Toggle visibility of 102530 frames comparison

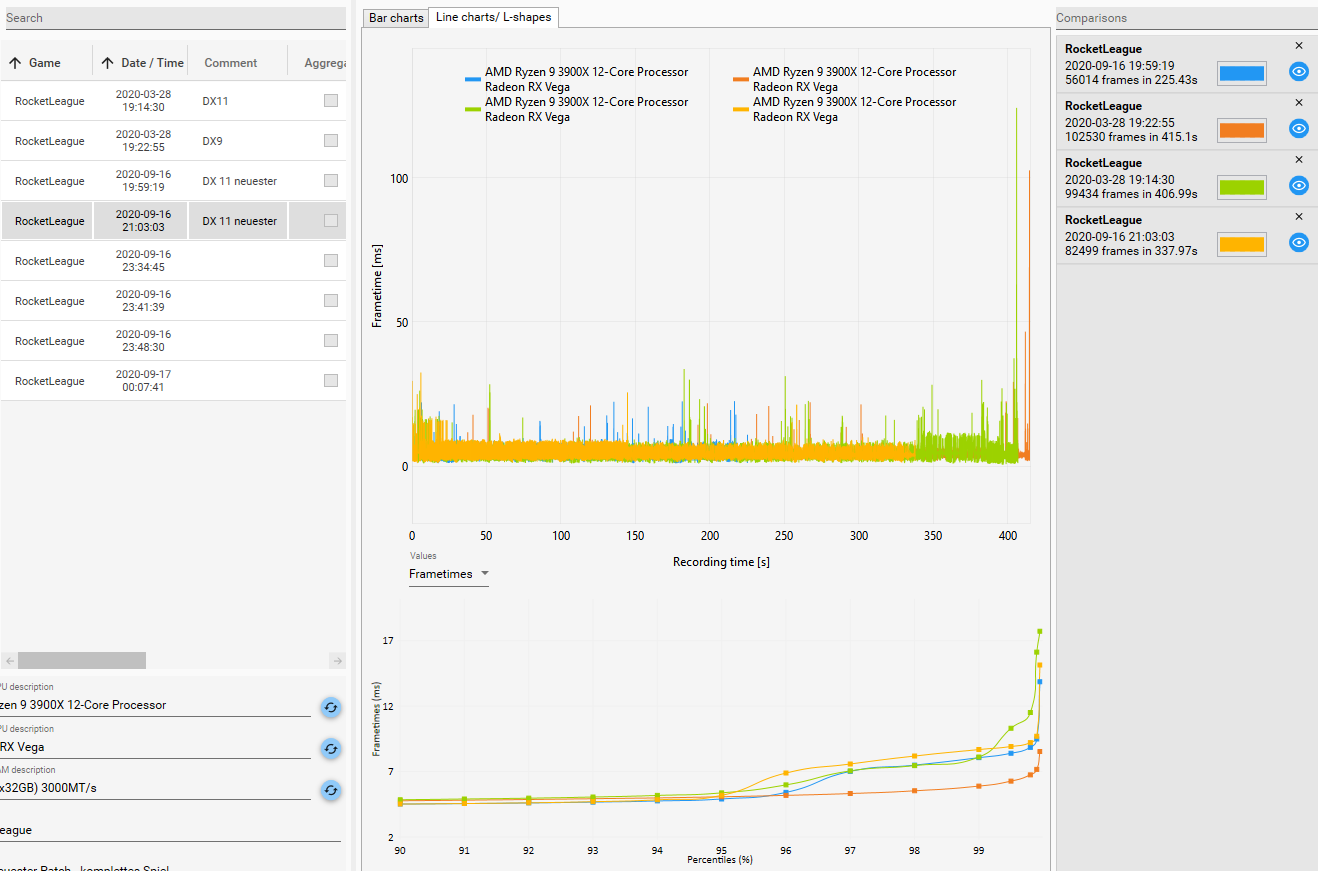1298,129
